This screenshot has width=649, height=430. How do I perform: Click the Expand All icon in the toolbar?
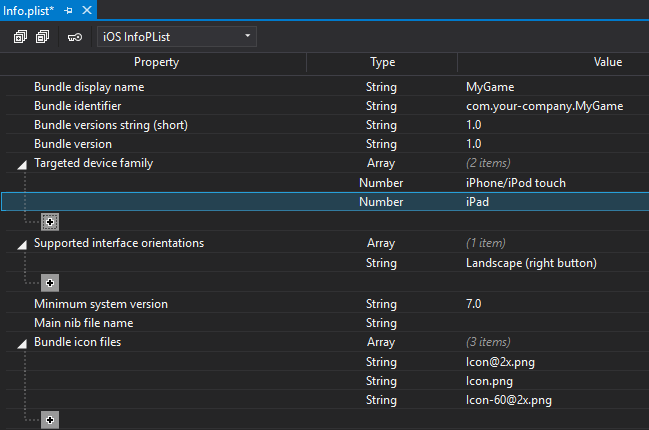[20, 37]
